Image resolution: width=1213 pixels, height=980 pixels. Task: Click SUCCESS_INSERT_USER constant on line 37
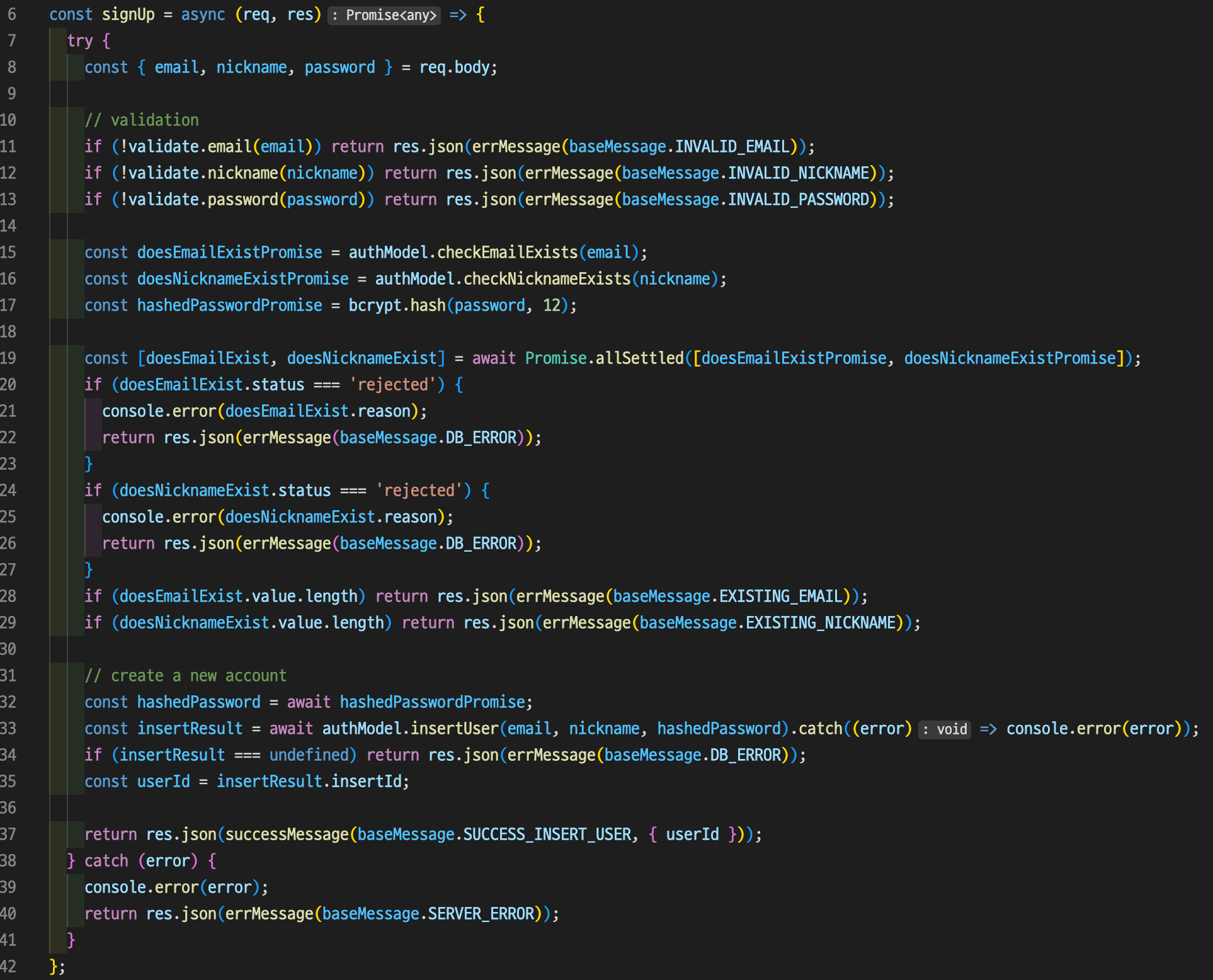coord(547,834)
